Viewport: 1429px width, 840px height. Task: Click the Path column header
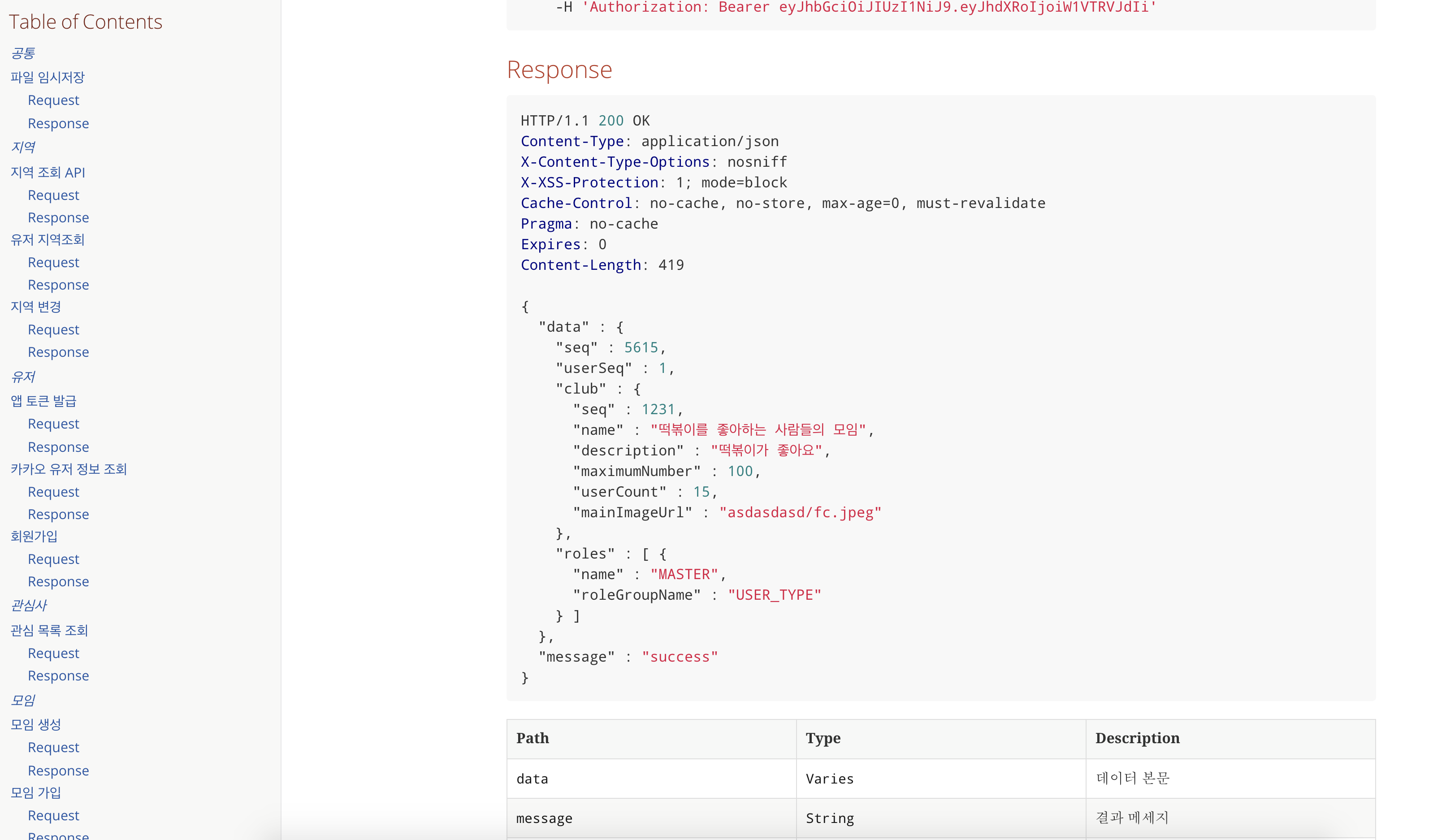click(x=533, y=739)
